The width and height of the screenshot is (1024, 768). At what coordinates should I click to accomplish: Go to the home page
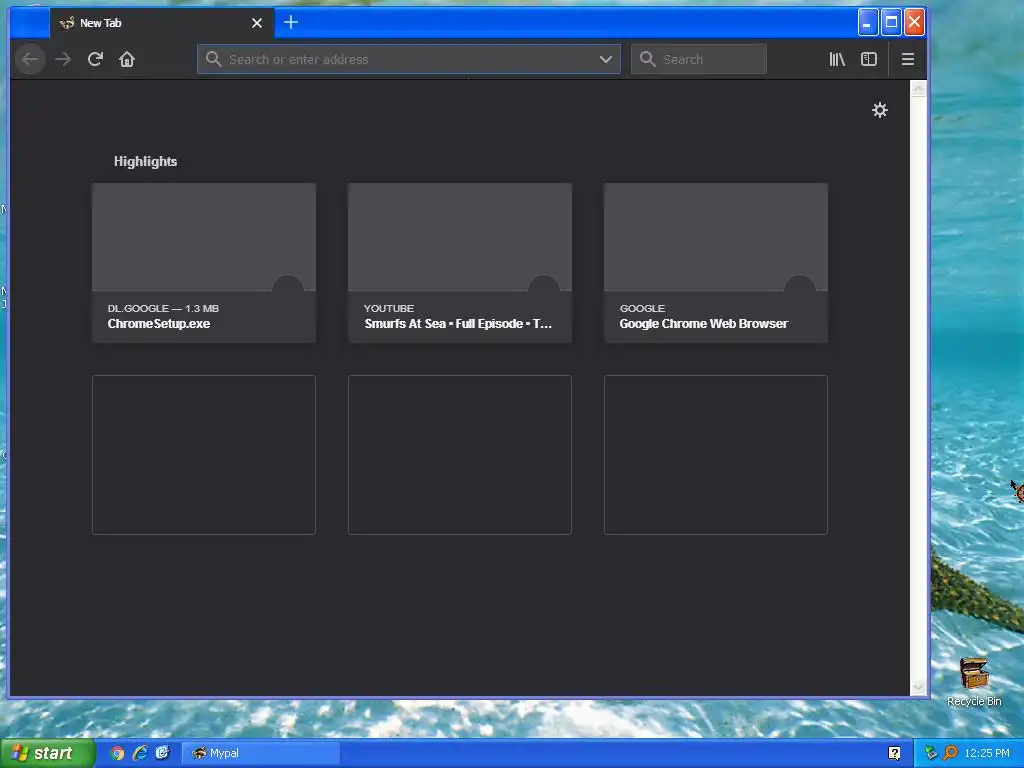coord(127,59)
